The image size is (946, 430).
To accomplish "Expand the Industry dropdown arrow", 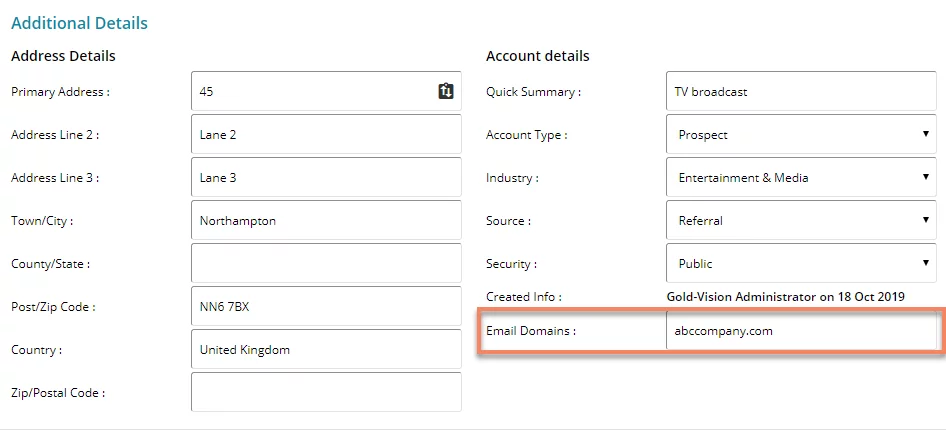I will point(925,177).
